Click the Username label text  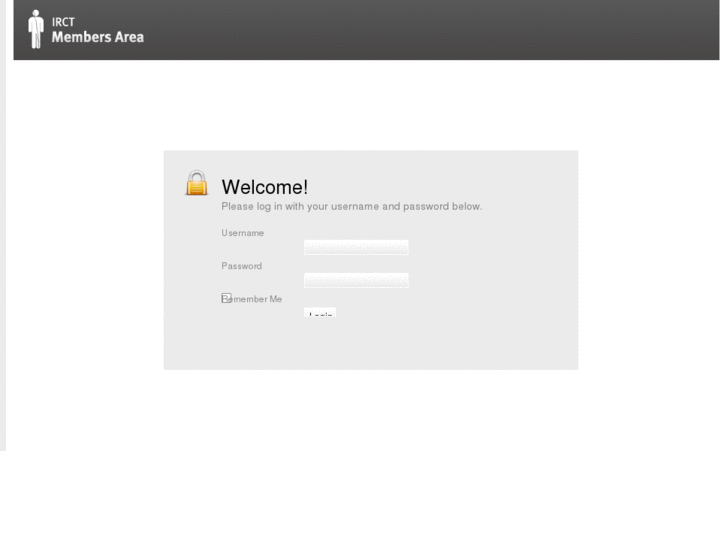click(x=242, y=233)
